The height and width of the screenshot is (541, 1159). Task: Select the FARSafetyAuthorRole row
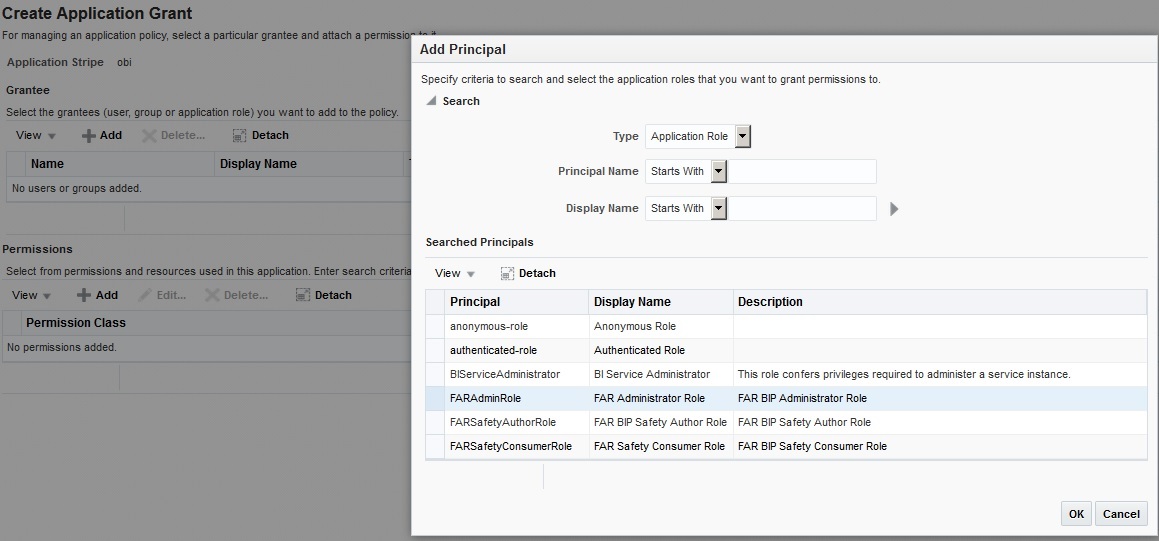point(503,422)
